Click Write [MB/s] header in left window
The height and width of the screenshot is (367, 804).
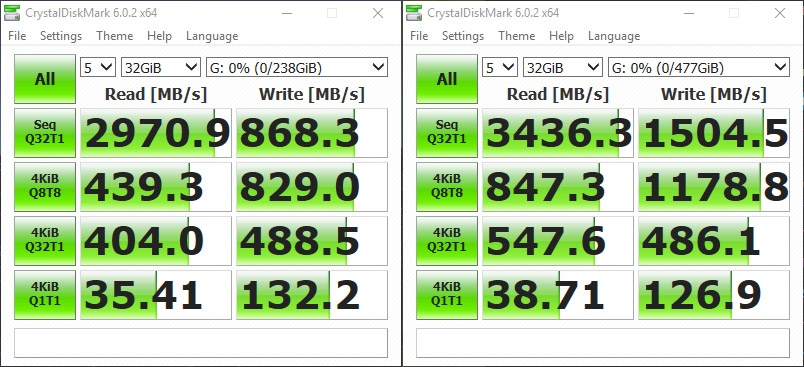pos(312,94)
